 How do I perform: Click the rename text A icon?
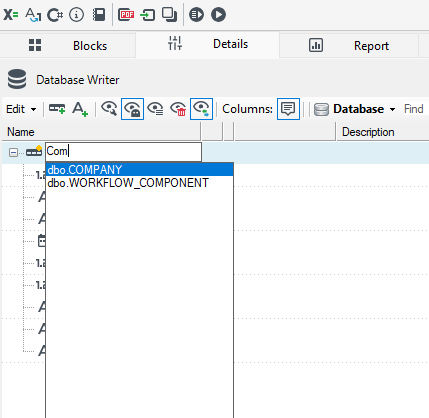click(33, 15)
